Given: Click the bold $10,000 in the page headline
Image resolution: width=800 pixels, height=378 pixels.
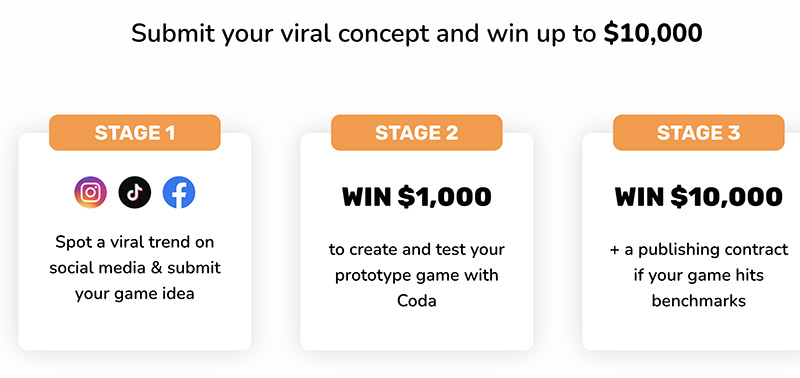Looking at the screenshot, I should [653, 33].
